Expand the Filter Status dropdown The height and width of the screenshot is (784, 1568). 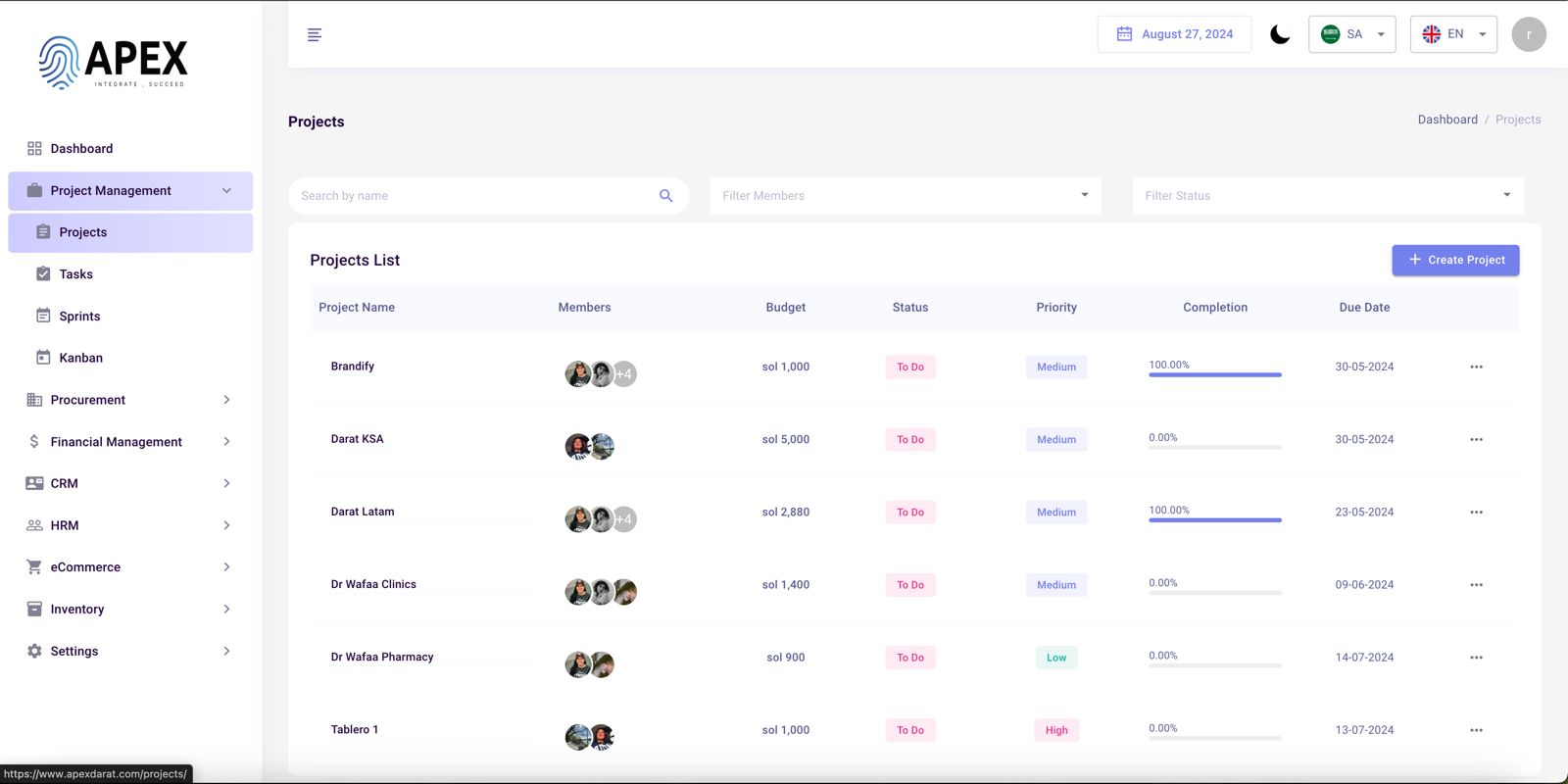point(1328,196)
